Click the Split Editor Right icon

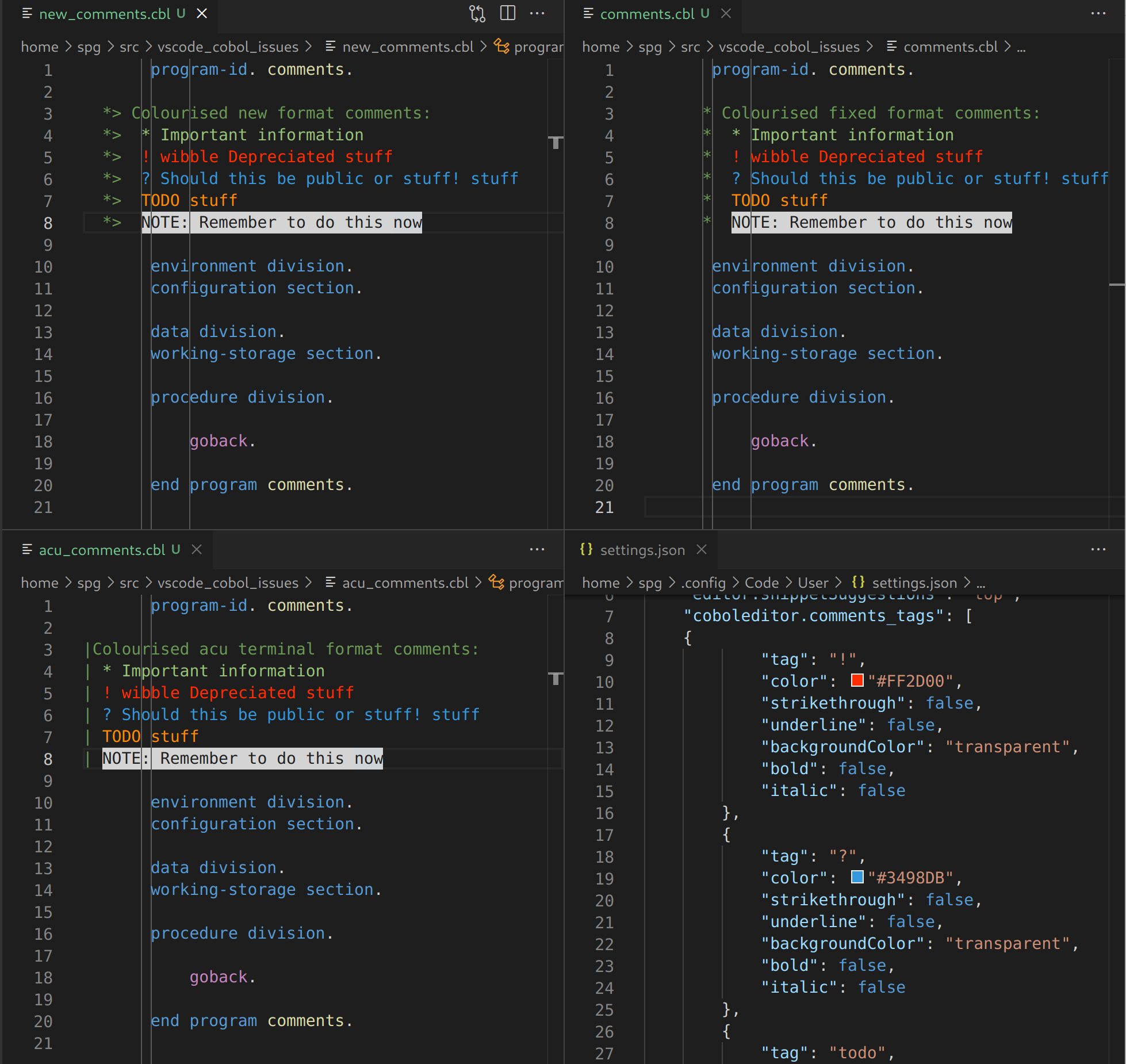click(x=507, y=13)
